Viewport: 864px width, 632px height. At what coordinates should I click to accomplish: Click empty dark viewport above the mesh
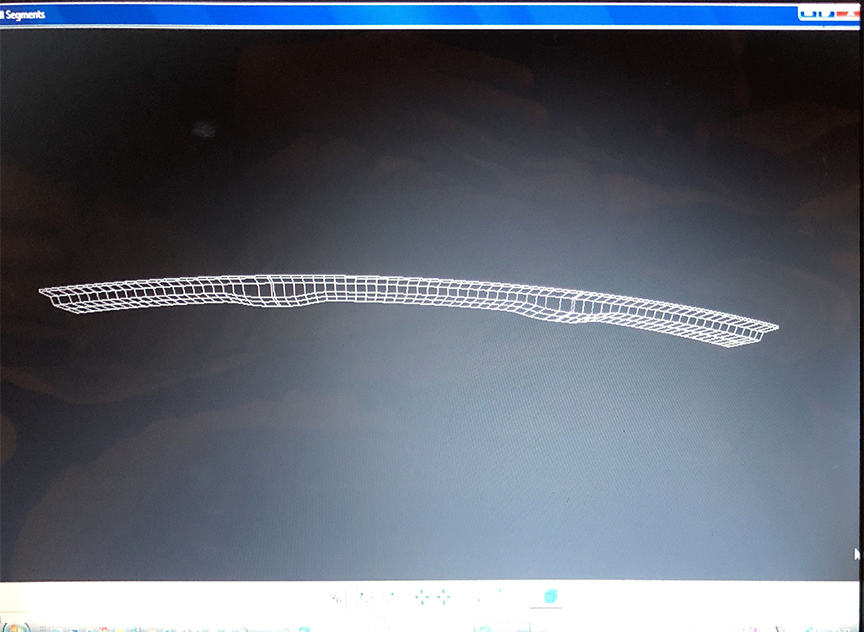coord(430,150)
